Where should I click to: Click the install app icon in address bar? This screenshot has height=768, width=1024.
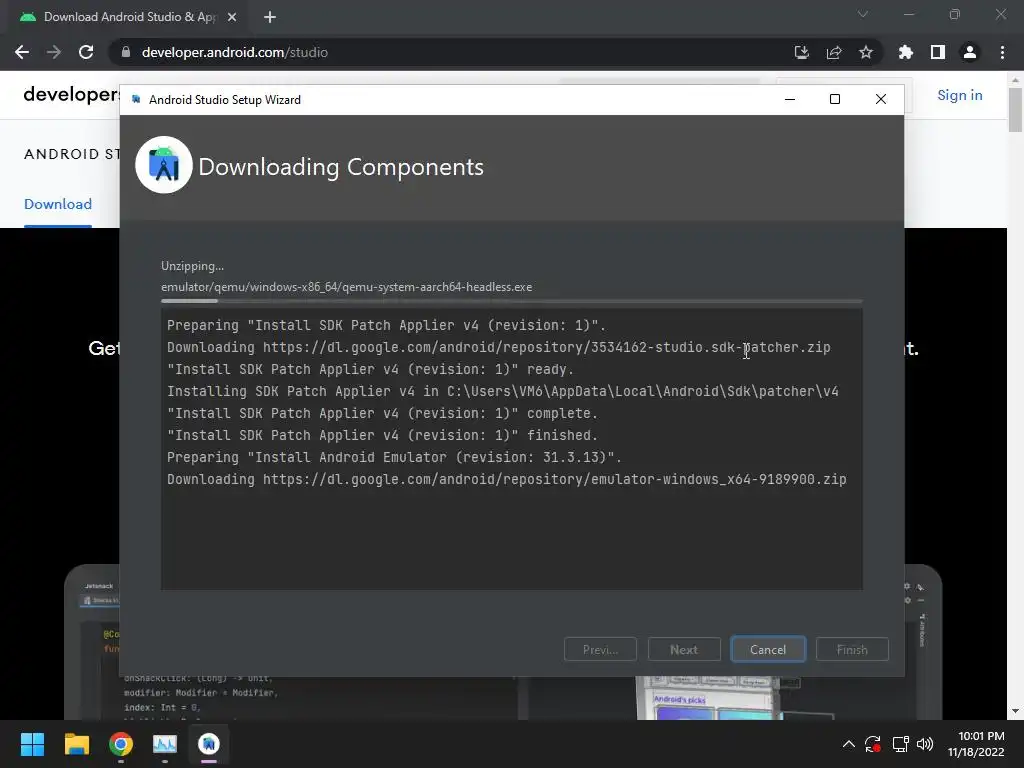pyautogui.click(x=801, y=52)
